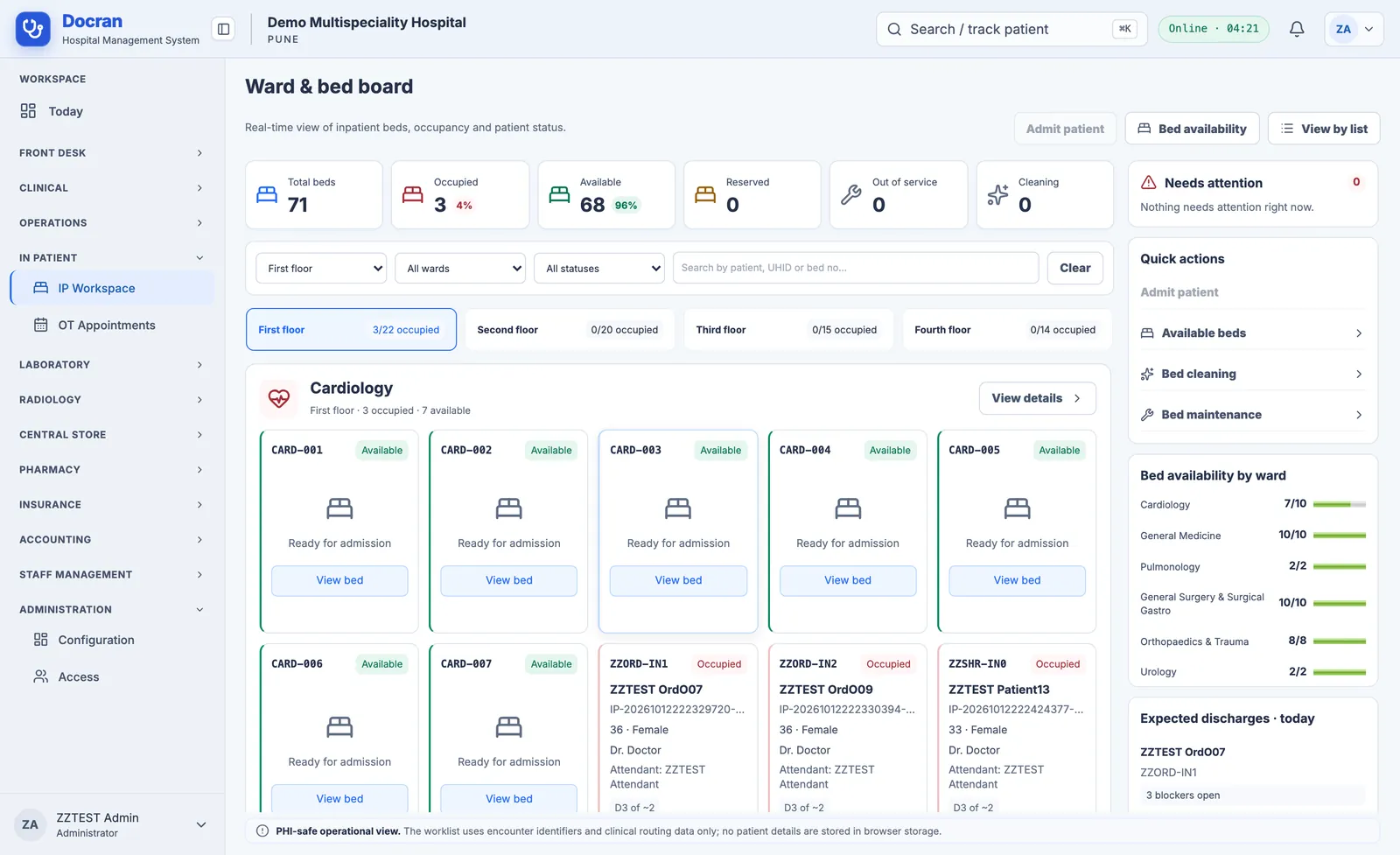Click the Urology availability progress bar
This screenshot has height=855, width=1400.
pos(1339,672)
